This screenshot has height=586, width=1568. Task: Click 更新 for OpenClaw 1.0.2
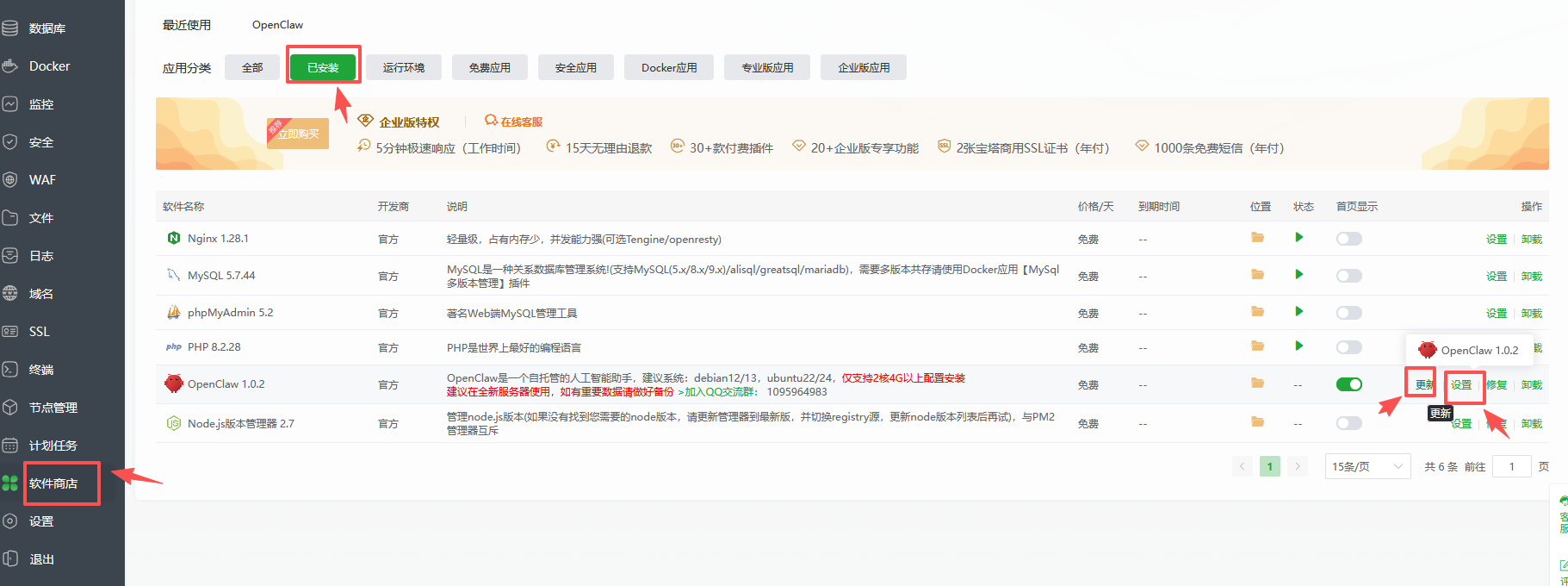(x=1423, y=384)
